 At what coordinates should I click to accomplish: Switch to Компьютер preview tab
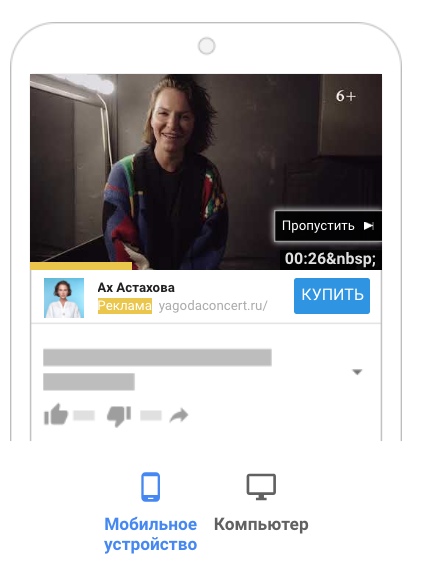[x=261, y=525]
